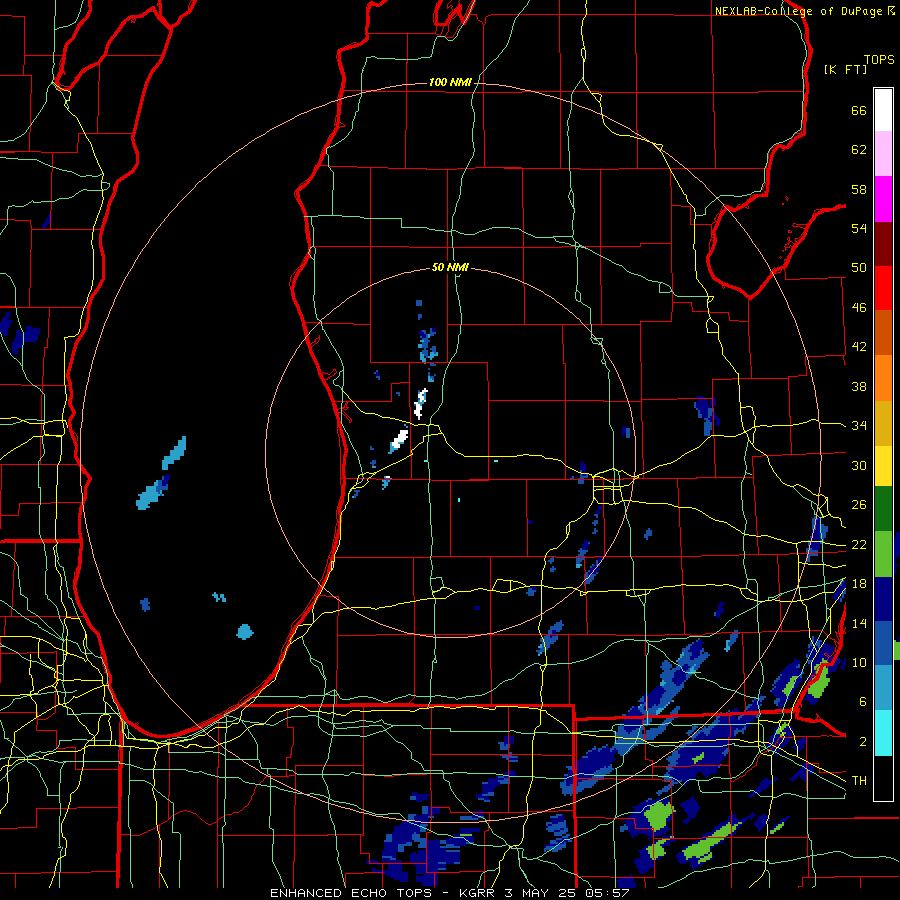The image size is (900, 900).
Task: Click the round light-blue echo over southern Lake Michigan
Action: 245,631
